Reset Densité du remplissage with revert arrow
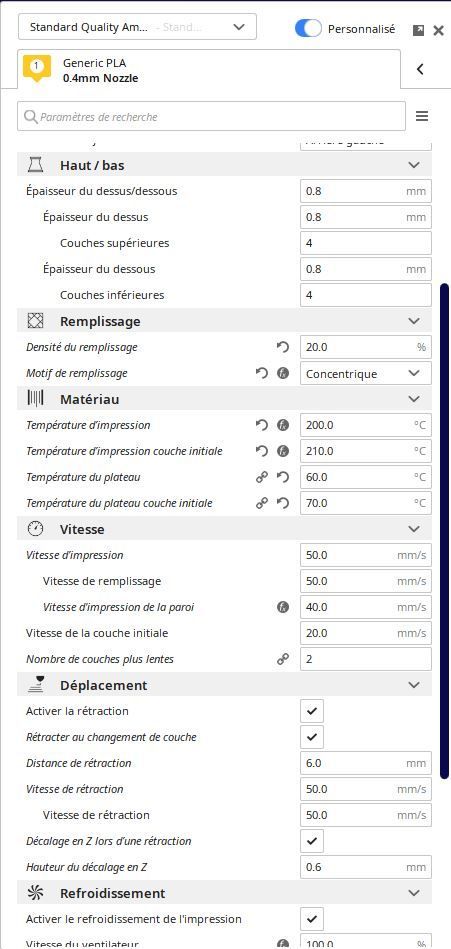 coord(283,347)
